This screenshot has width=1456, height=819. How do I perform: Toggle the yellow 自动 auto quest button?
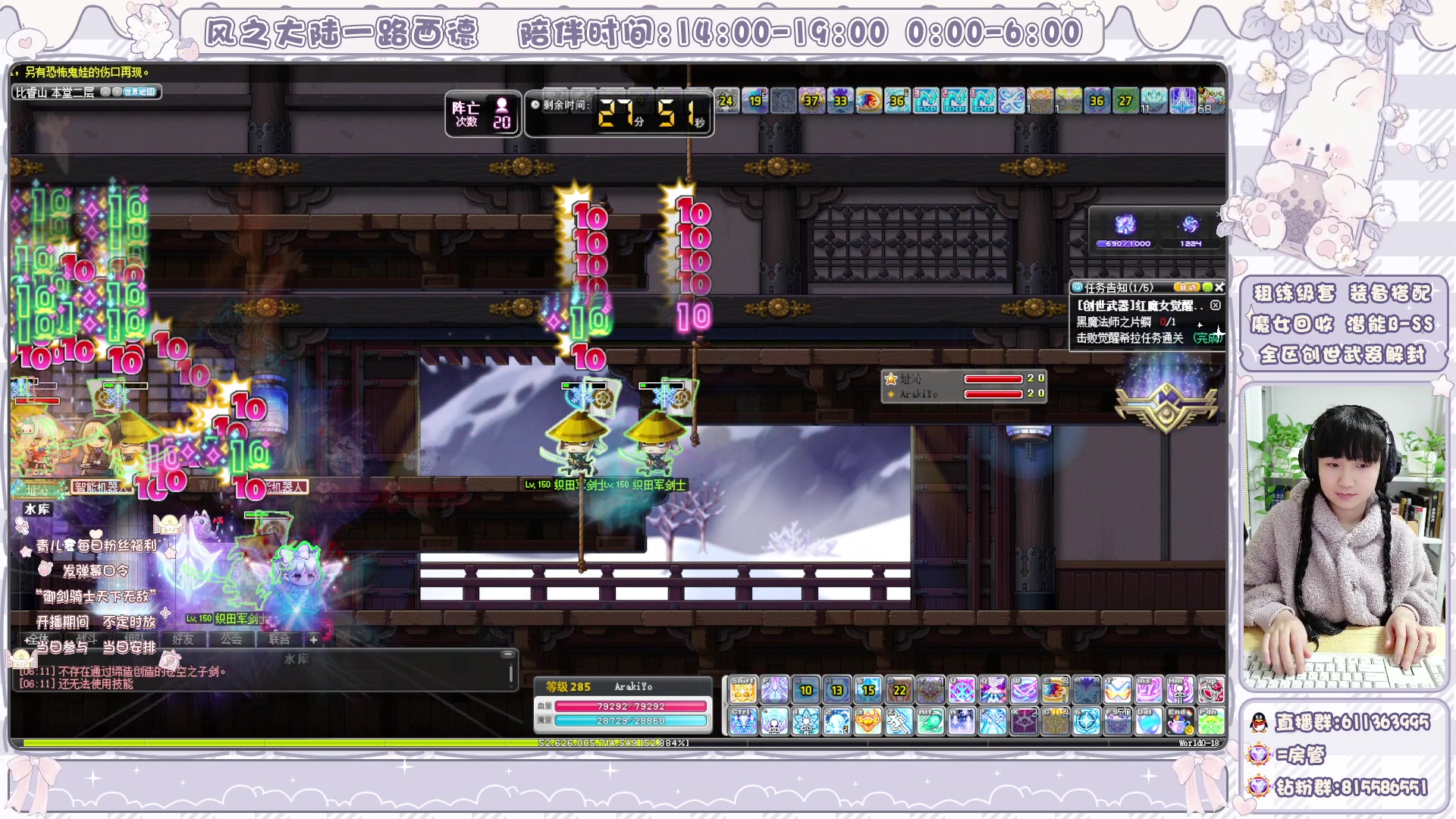pos(1187,287)
